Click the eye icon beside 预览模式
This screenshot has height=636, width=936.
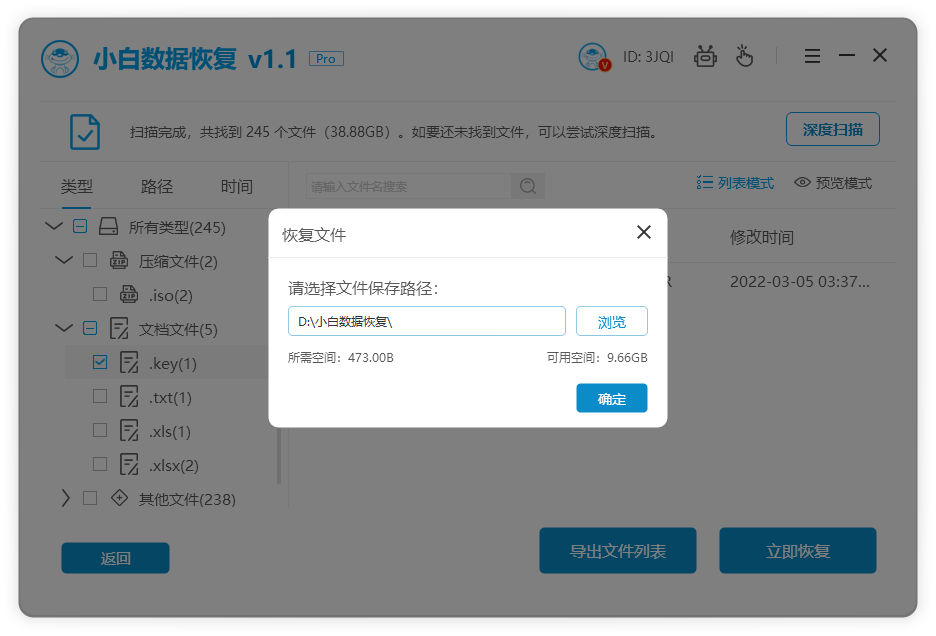(802, 182)
